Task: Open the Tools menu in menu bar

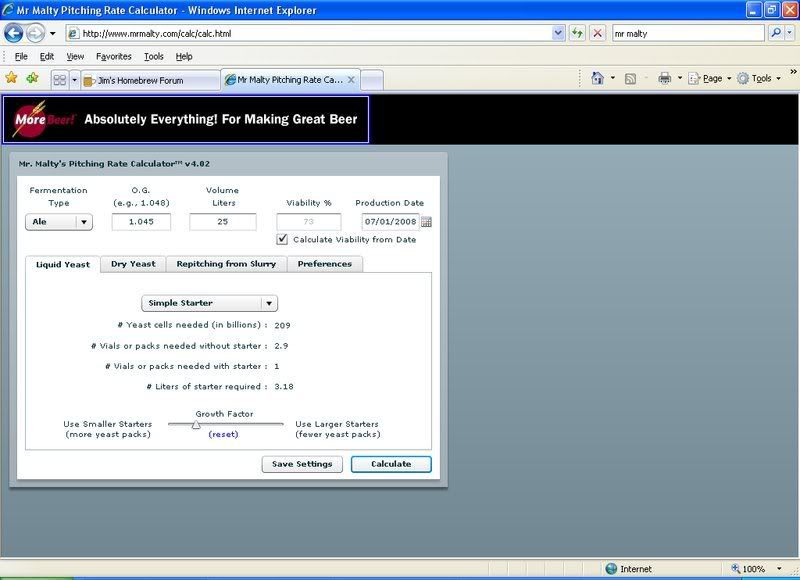Action: click(x=154, y=57)
